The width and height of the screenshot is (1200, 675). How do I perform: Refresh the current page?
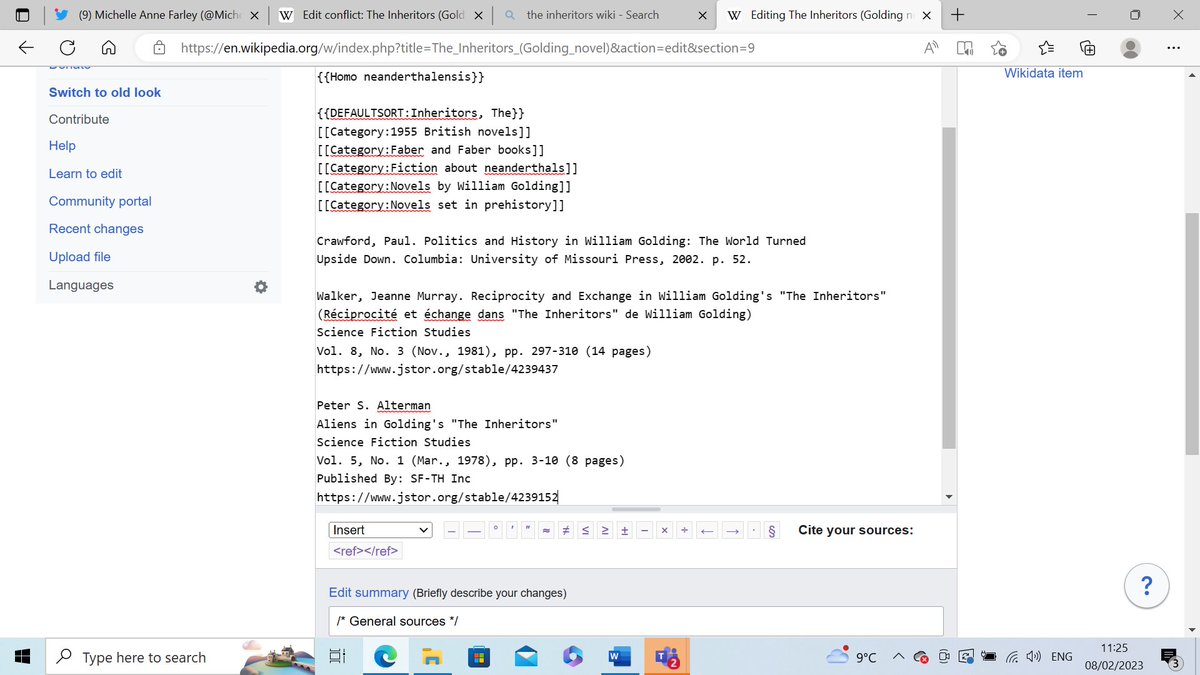click(x=69, y=48)
